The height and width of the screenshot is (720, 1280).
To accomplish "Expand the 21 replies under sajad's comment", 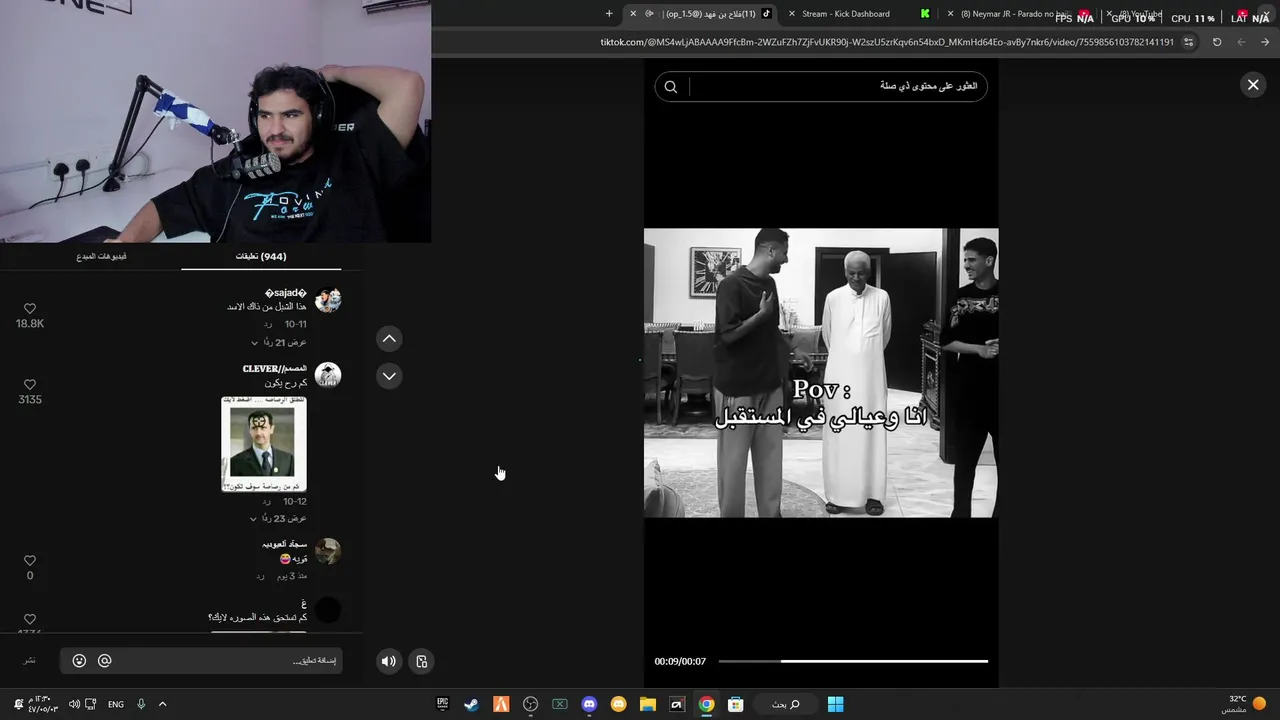I will click(279, 342).
